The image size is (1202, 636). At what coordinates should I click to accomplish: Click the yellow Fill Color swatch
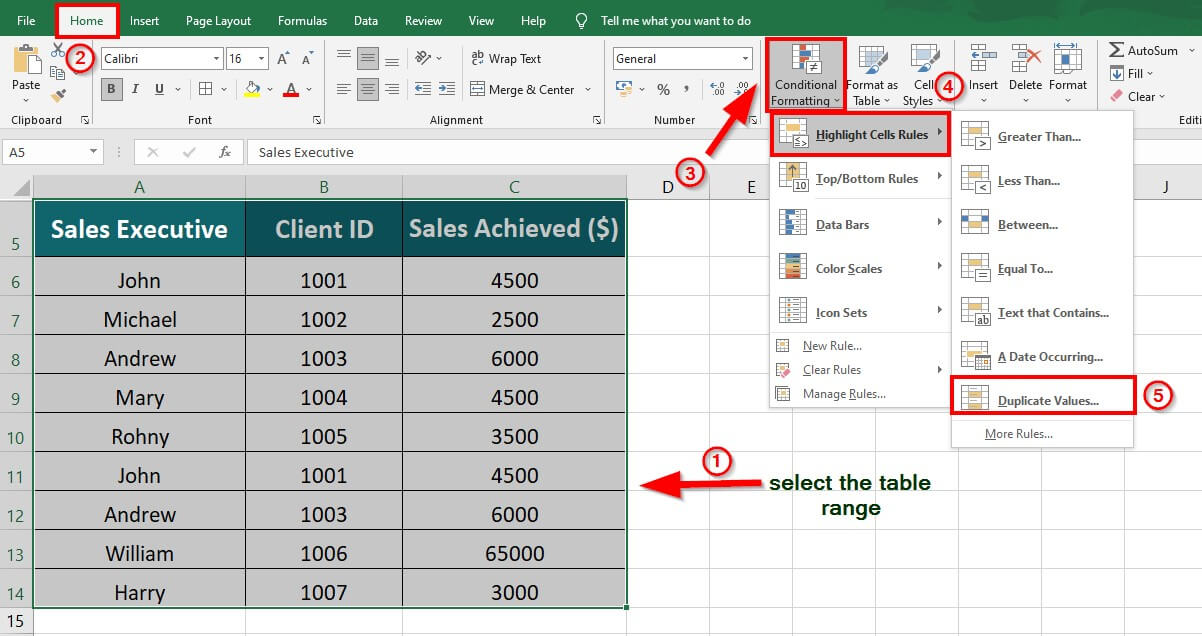253,90
